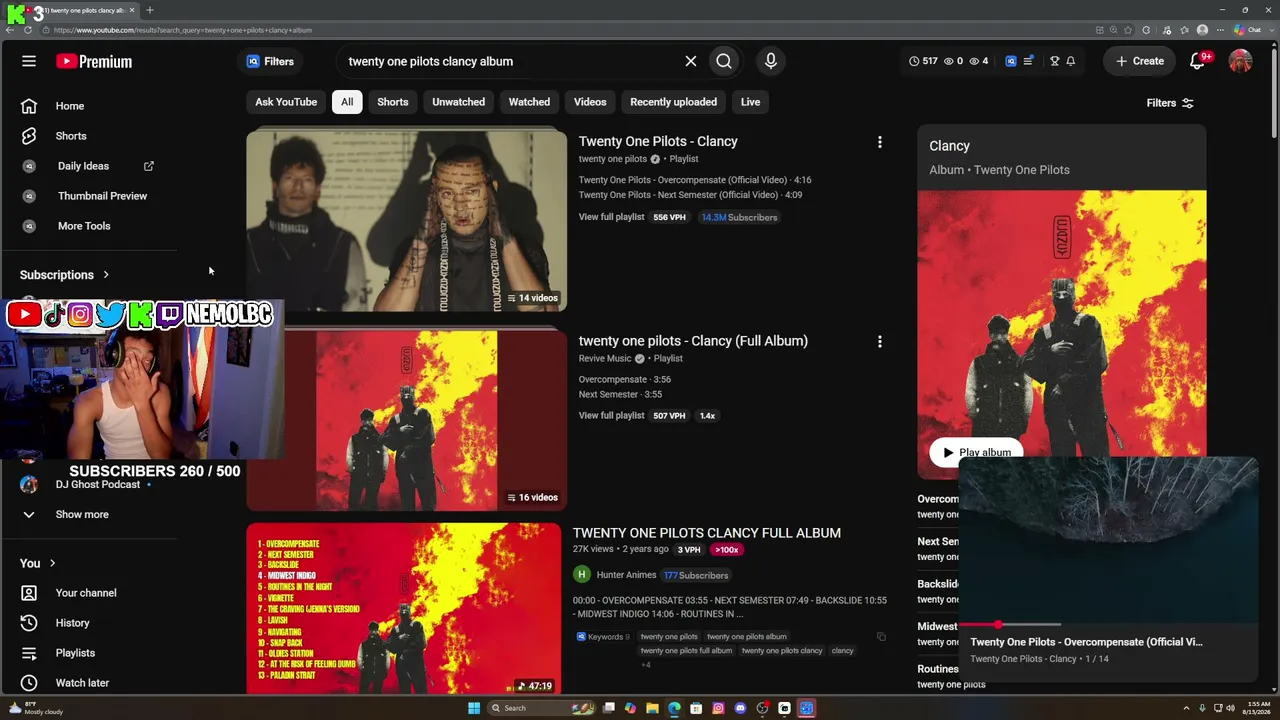
Task: Open the Filters dropdown at top right
Action: [1170, 103]
